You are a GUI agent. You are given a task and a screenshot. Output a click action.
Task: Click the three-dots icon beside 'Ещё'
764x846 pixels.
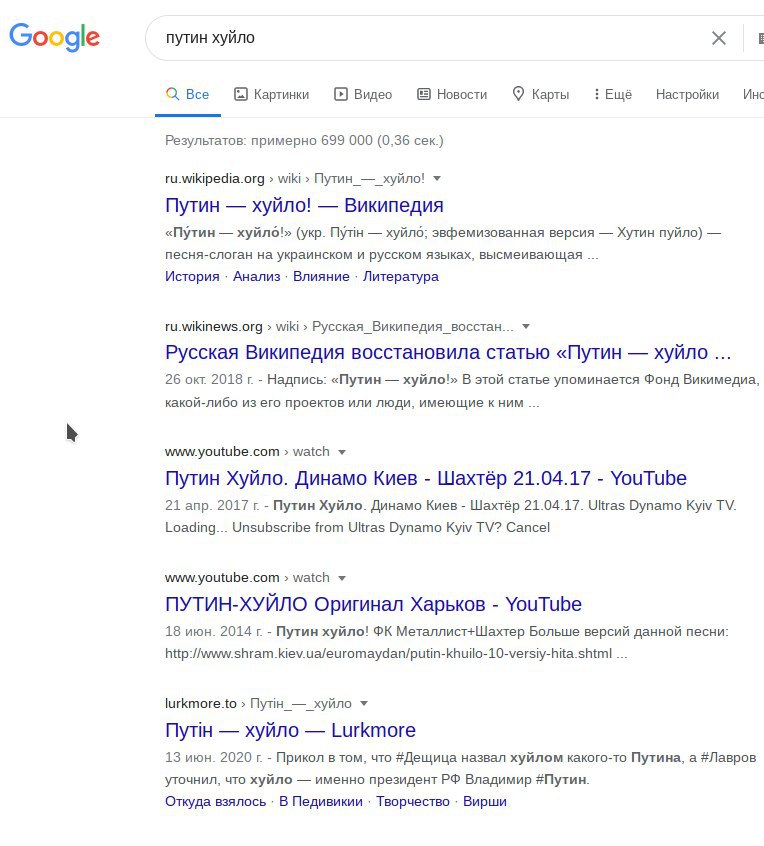[x=596, y=94]
